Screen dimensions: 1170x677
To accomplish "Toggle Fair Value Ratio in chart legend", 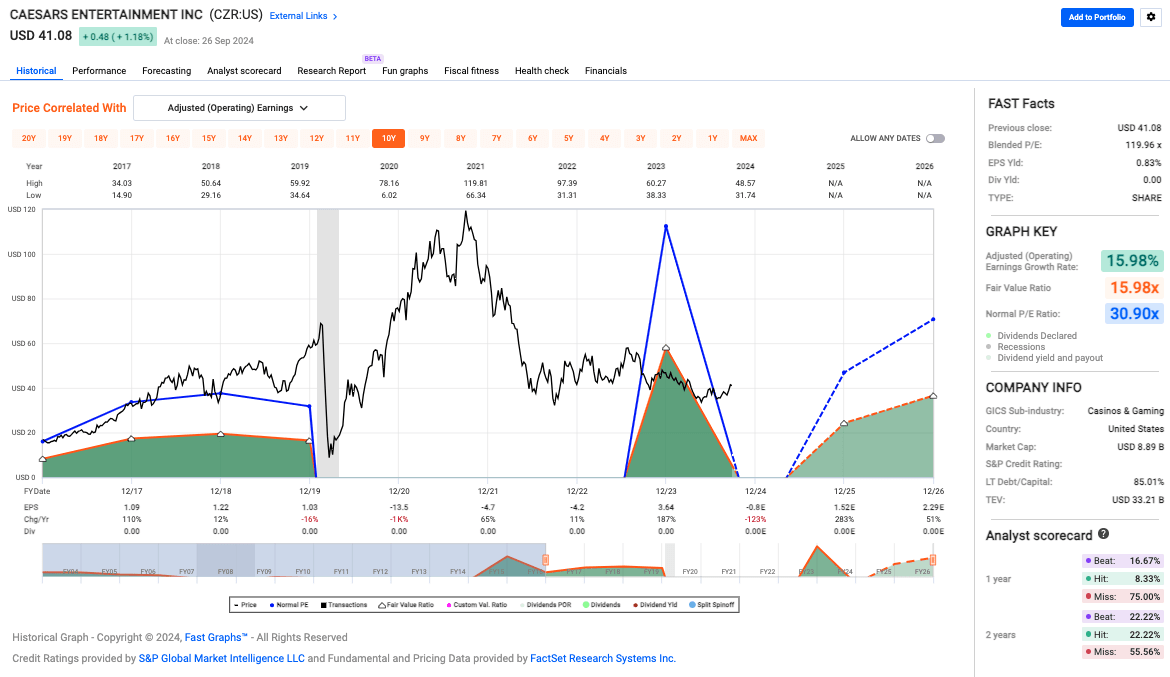I will point(406,605).
